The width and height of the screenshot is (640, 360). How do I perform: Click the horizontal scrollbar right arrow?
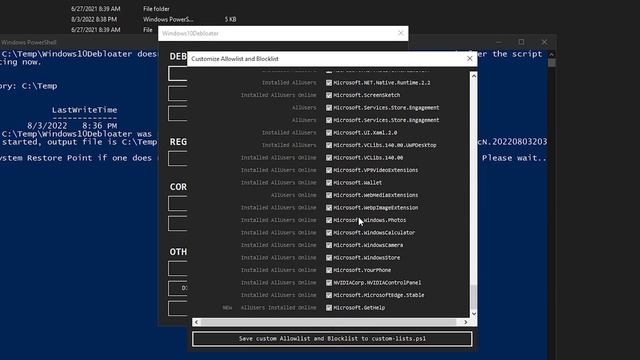[465, 322]
